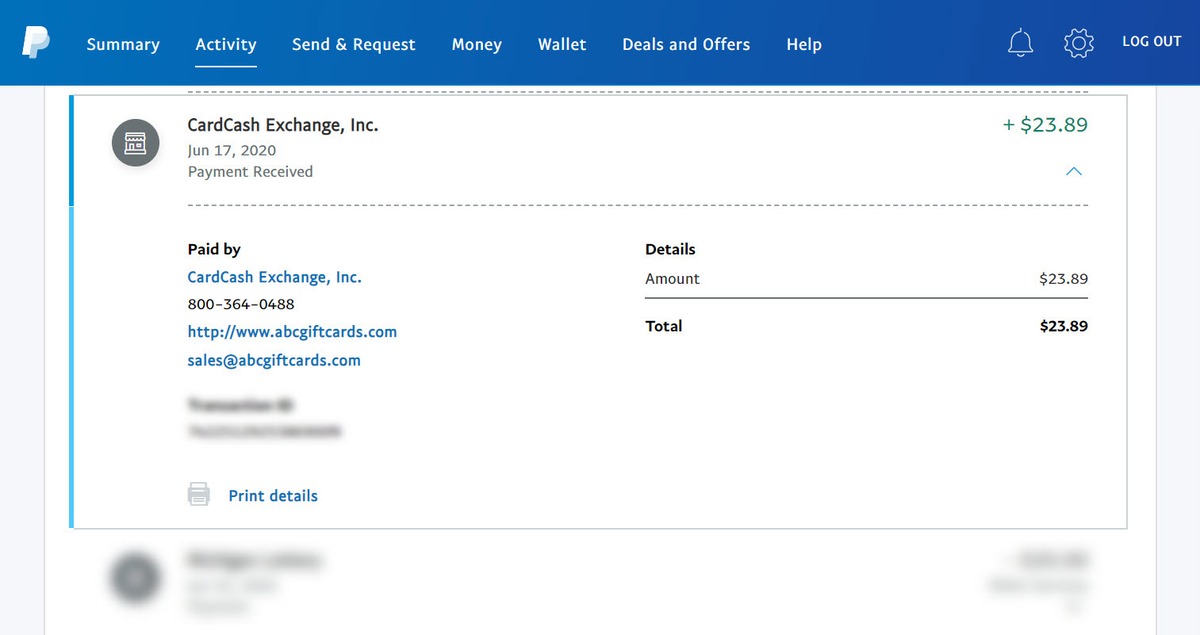Screen dimensions: 1200x635
Task: Open account settings gear icon
Action: (1078, 43)
